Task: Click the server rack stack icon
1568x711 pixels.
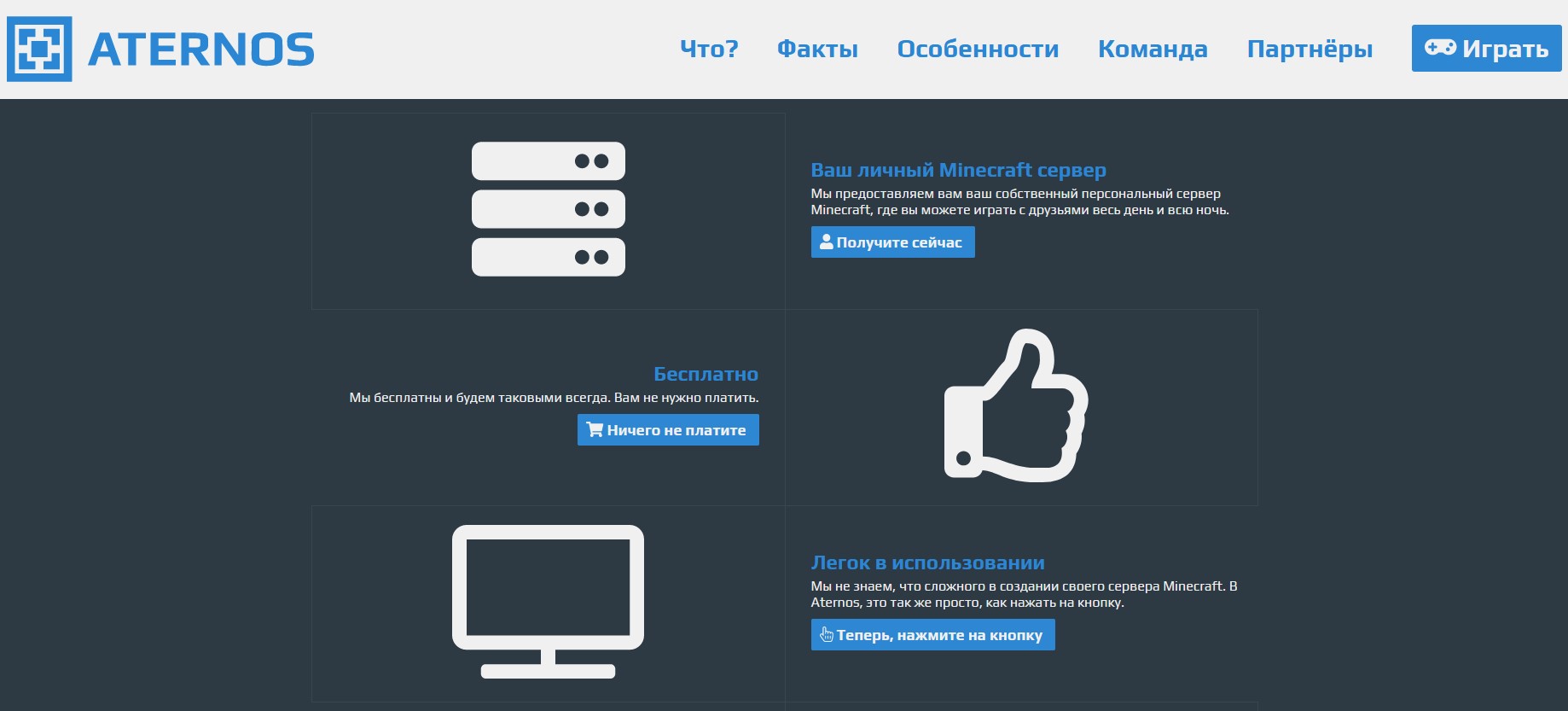Action: coord(548,209)
